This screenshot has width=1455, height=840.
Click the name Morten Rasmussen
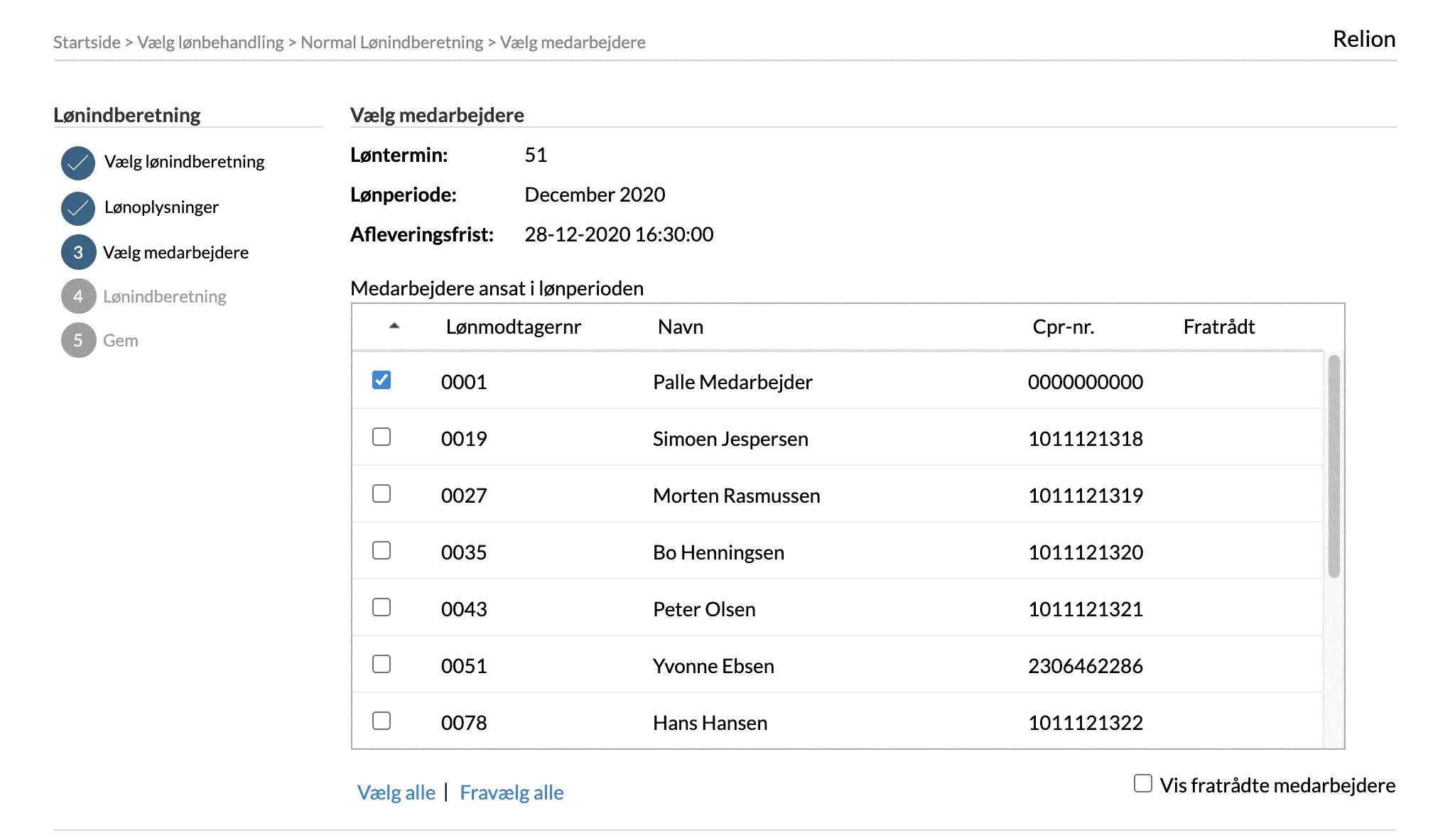pos(737,496)
